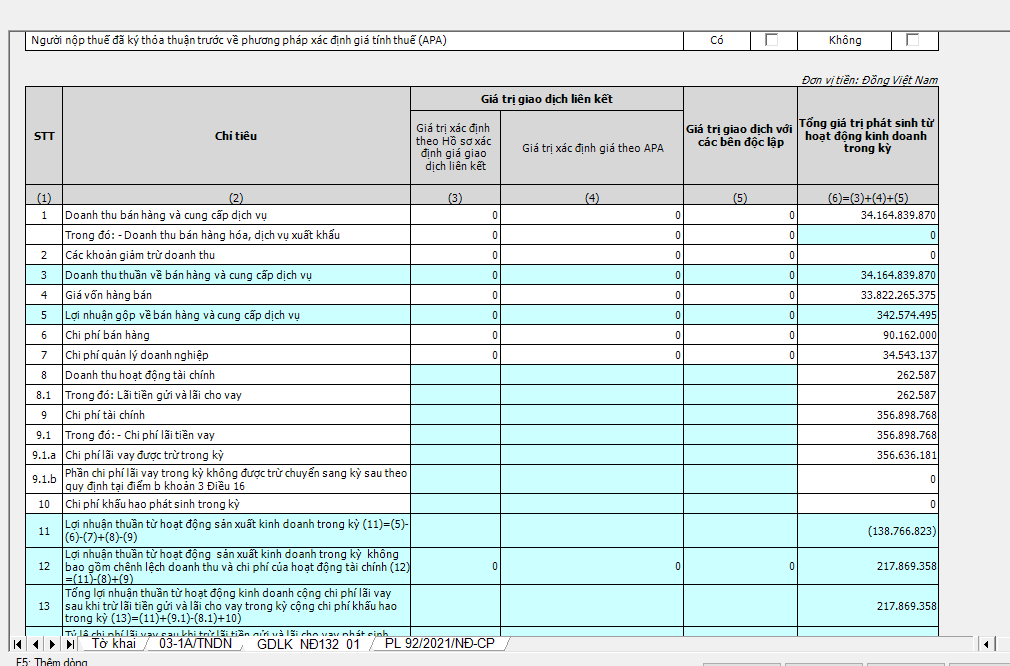The height and width of the screenshot is (666, 1010).
Task: Click 'Giá vốn hàng bán' total value cell
Action: [867, 295]
